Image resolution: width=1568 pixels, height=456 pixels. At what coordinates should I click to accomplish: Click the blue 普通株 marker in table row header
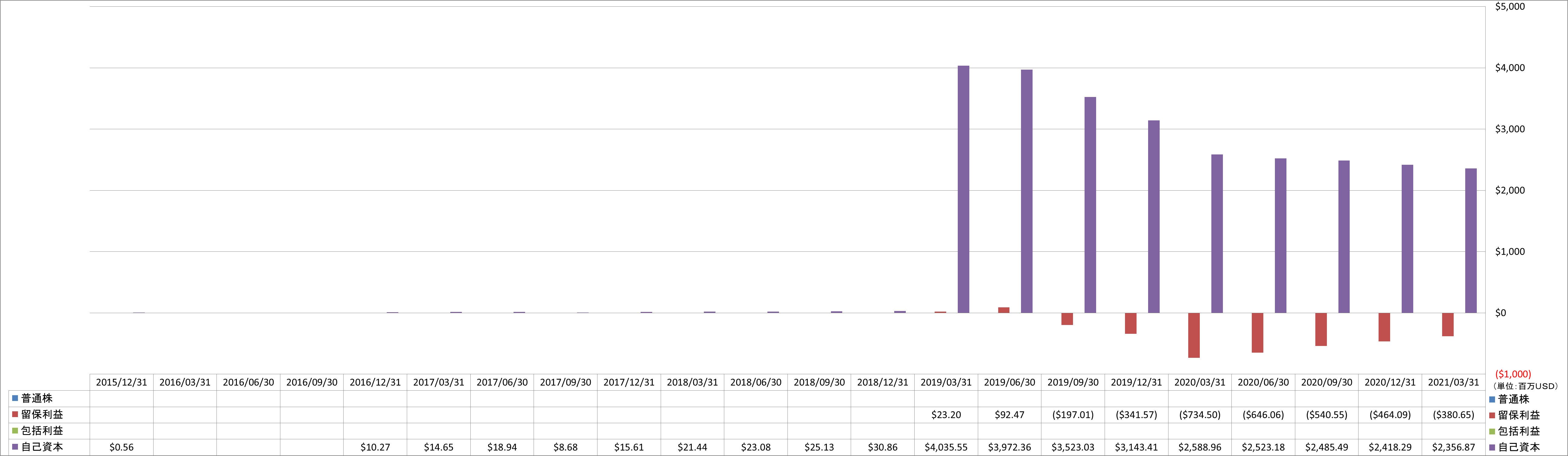(x=15, y=398)
